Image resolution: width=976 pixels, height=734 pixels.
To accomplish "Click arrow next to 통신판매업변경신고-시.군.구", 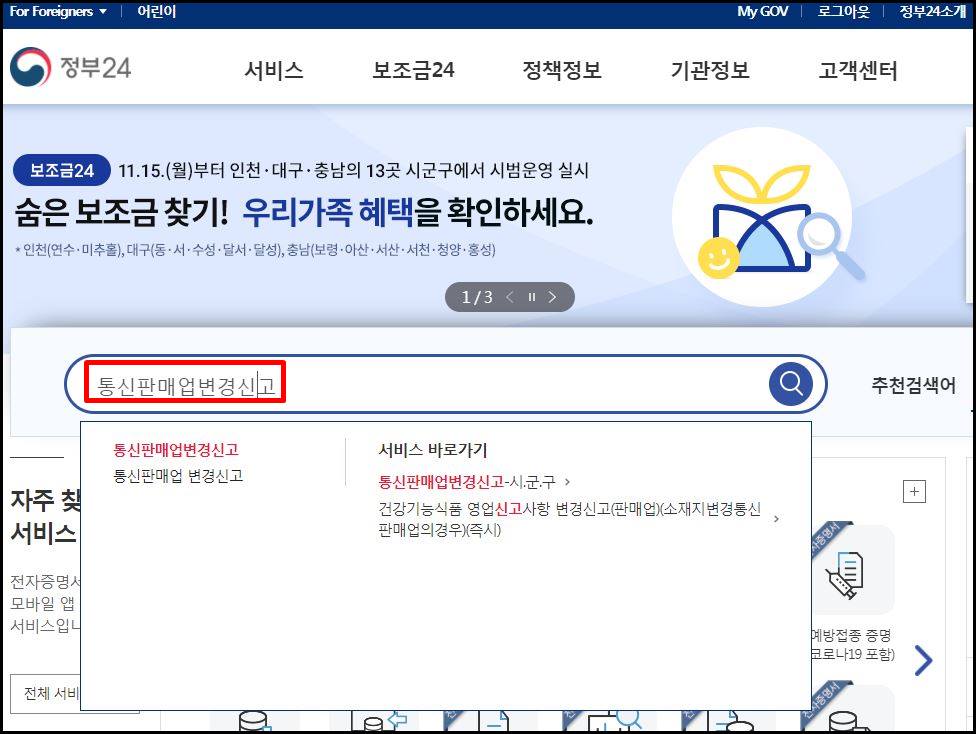I will [567, 481].
